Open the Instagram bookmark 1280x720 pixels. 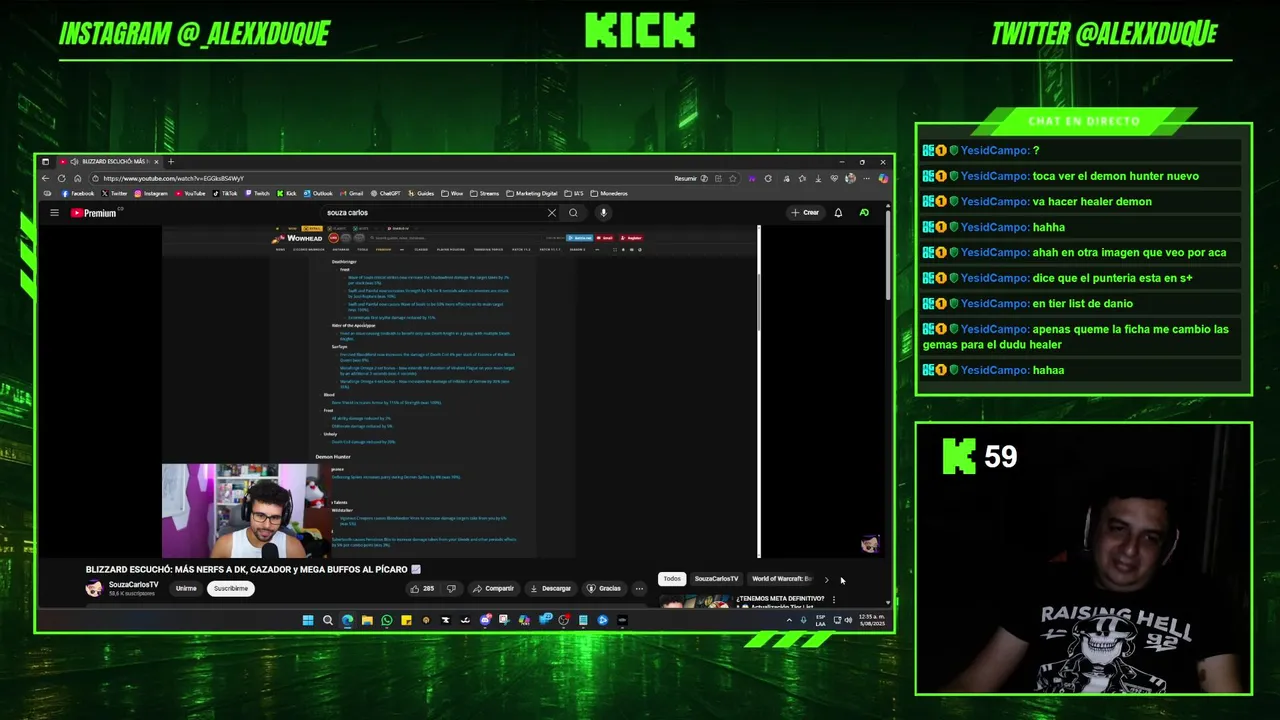point(151,193)
